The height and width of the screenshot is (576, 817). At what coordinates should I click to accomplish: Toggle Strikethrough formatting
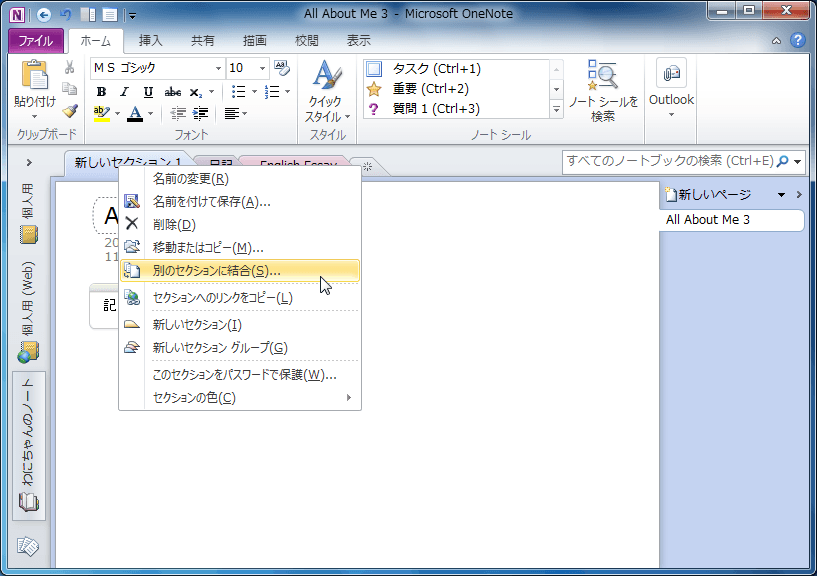point(172,92)
